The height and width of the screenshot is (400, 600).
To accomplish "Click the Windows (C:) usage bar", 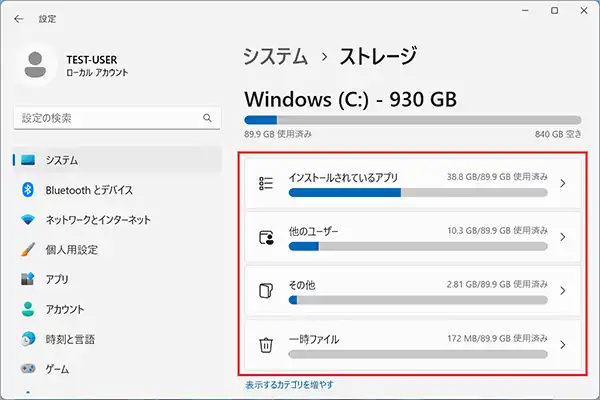I will [413, 120].
